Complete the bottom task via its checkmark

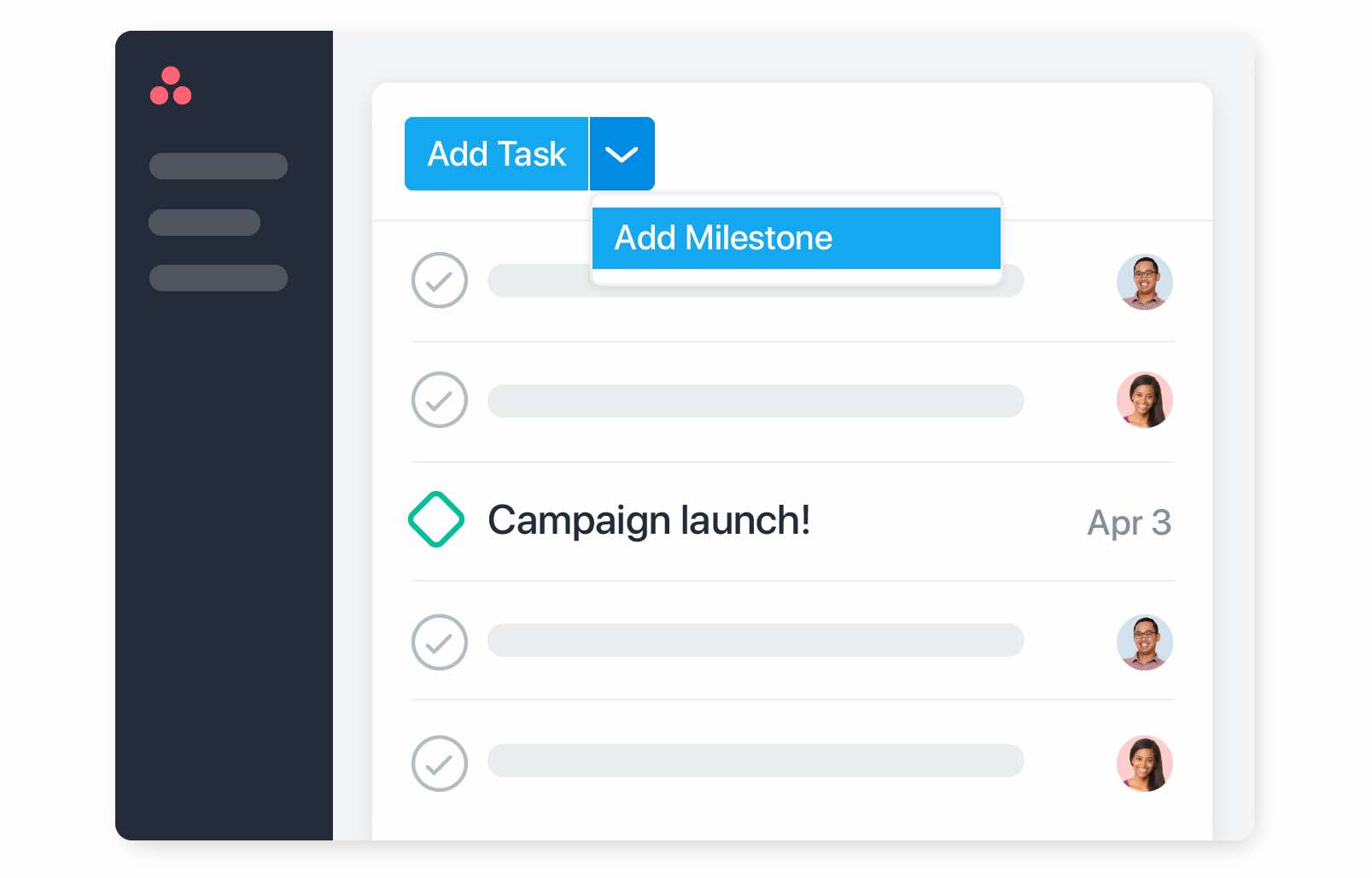coord(439,763)
